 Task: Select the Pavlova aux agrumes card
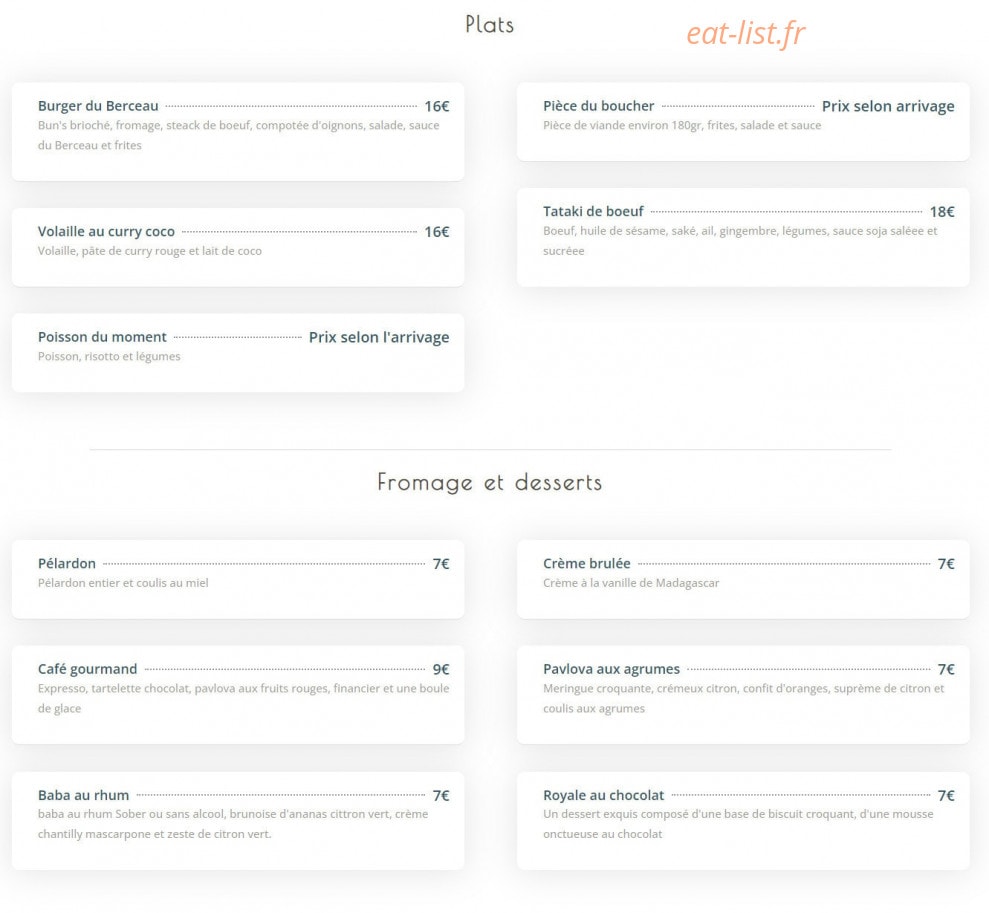point(743,695)
